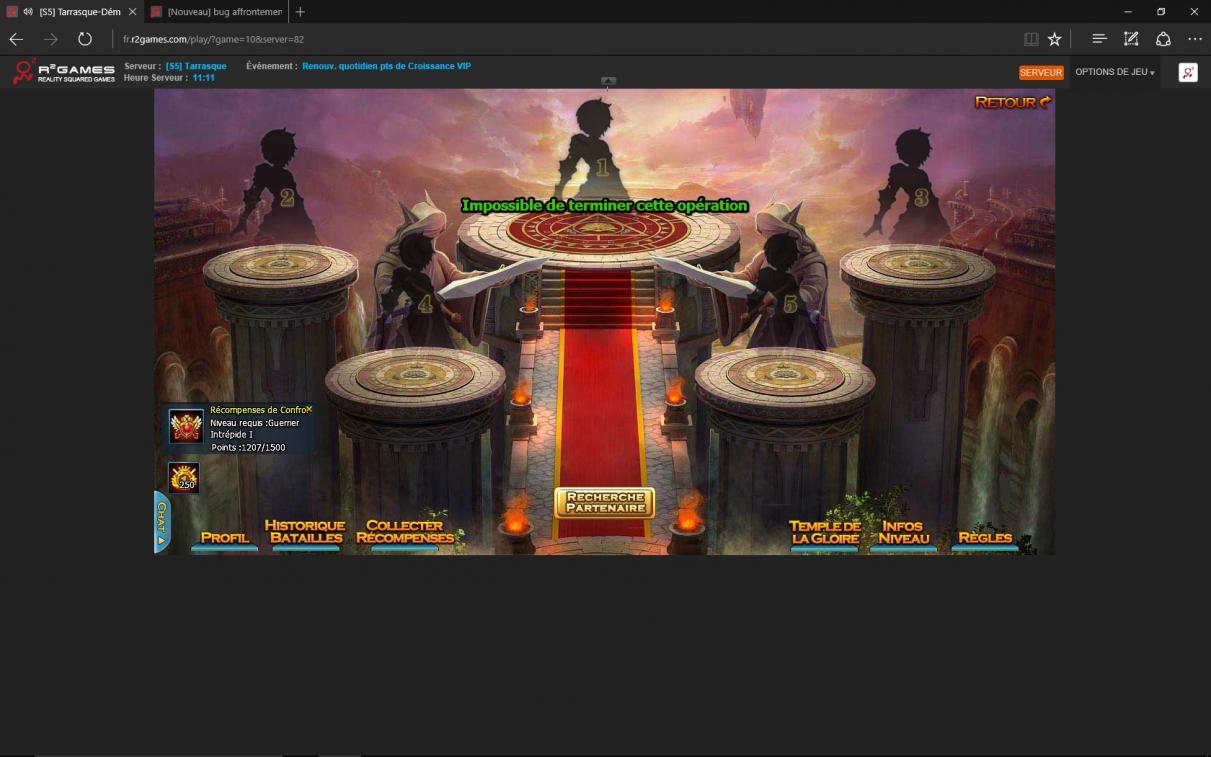Collapse the top bar arrow above the game
The height and width of the screenshot is (757, 1211).
click(x=608, y=81)
